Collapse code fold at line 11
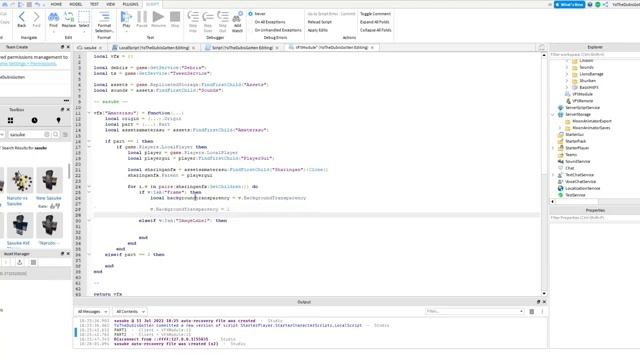 (89, 113)
